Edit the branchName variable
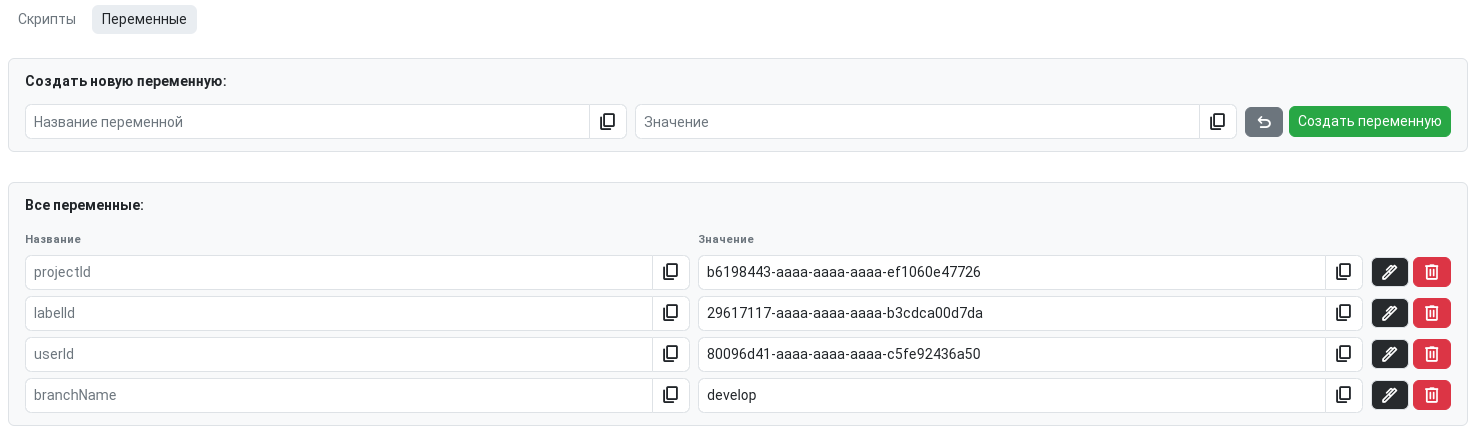1484x436 pixels. pyautogui.click(x=1389, y=395)
